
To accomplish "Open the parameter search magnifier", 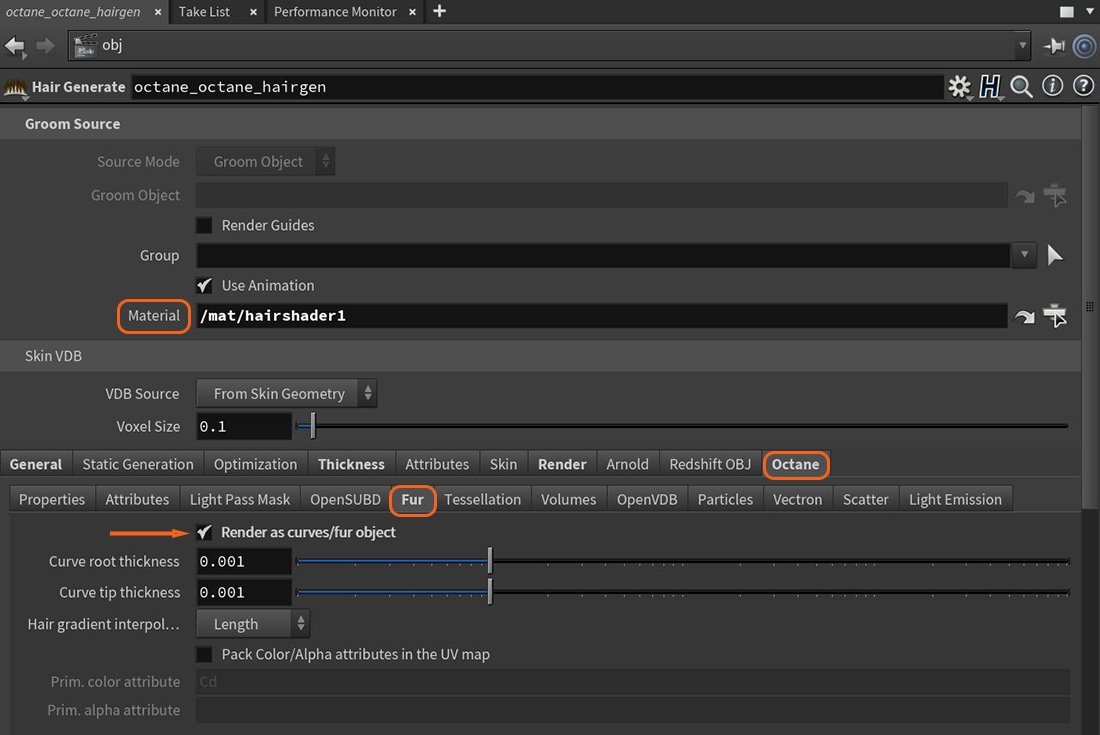I will tap(1021, 87).
